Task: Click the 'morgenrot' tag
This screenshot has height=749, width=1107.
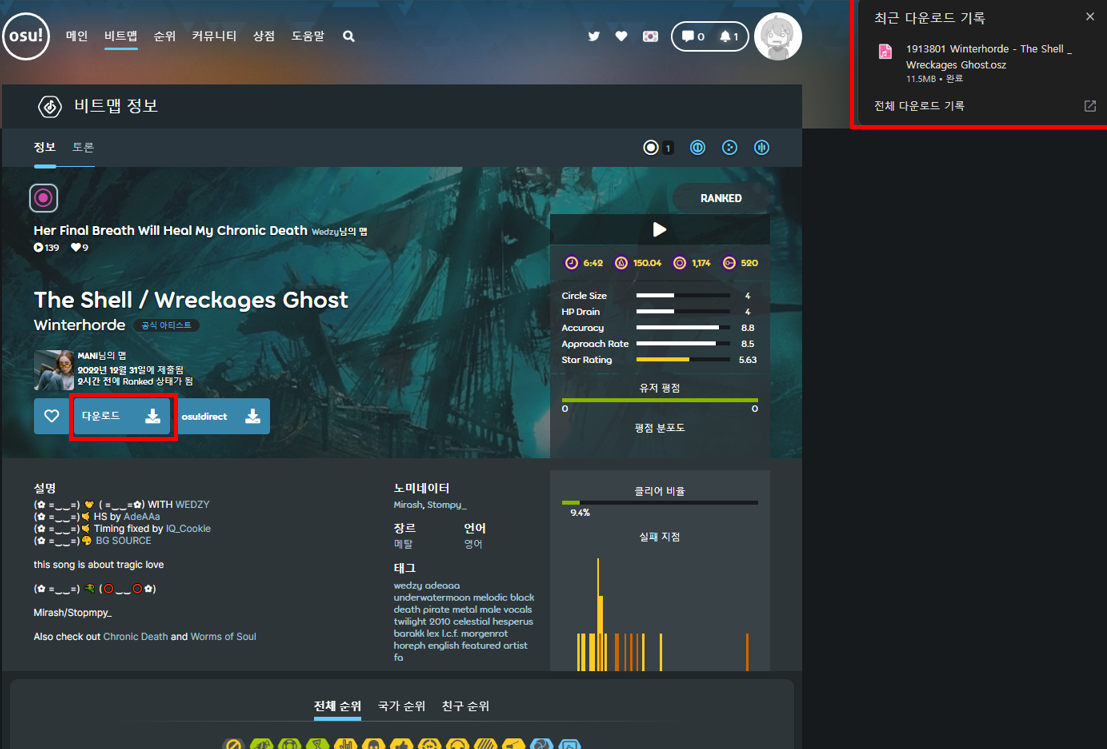Action: pyautogui.click(x=484, y=634)
